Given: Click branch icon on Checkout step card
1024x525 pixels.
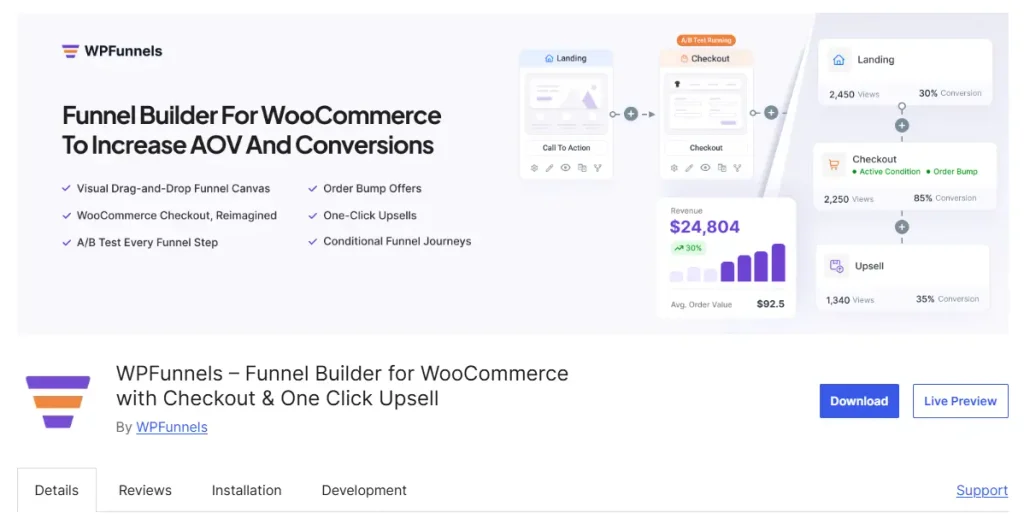Looking at the screenshot, I should pos(737,168).
